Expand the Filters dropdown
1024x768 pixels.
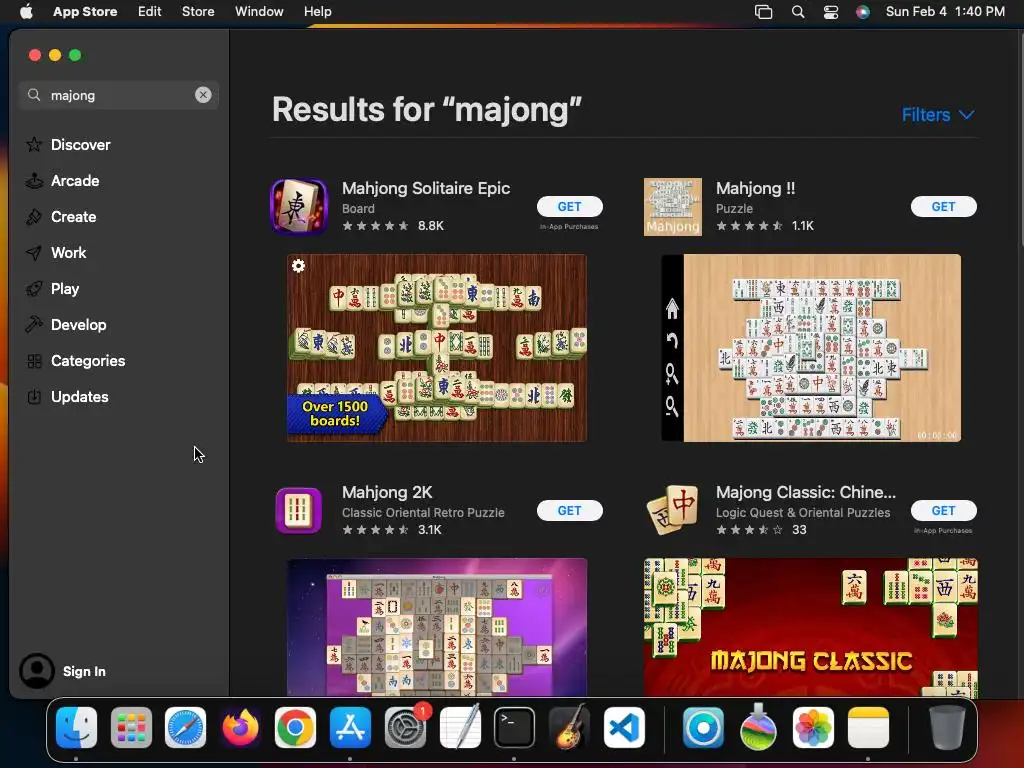pos(938,115)
